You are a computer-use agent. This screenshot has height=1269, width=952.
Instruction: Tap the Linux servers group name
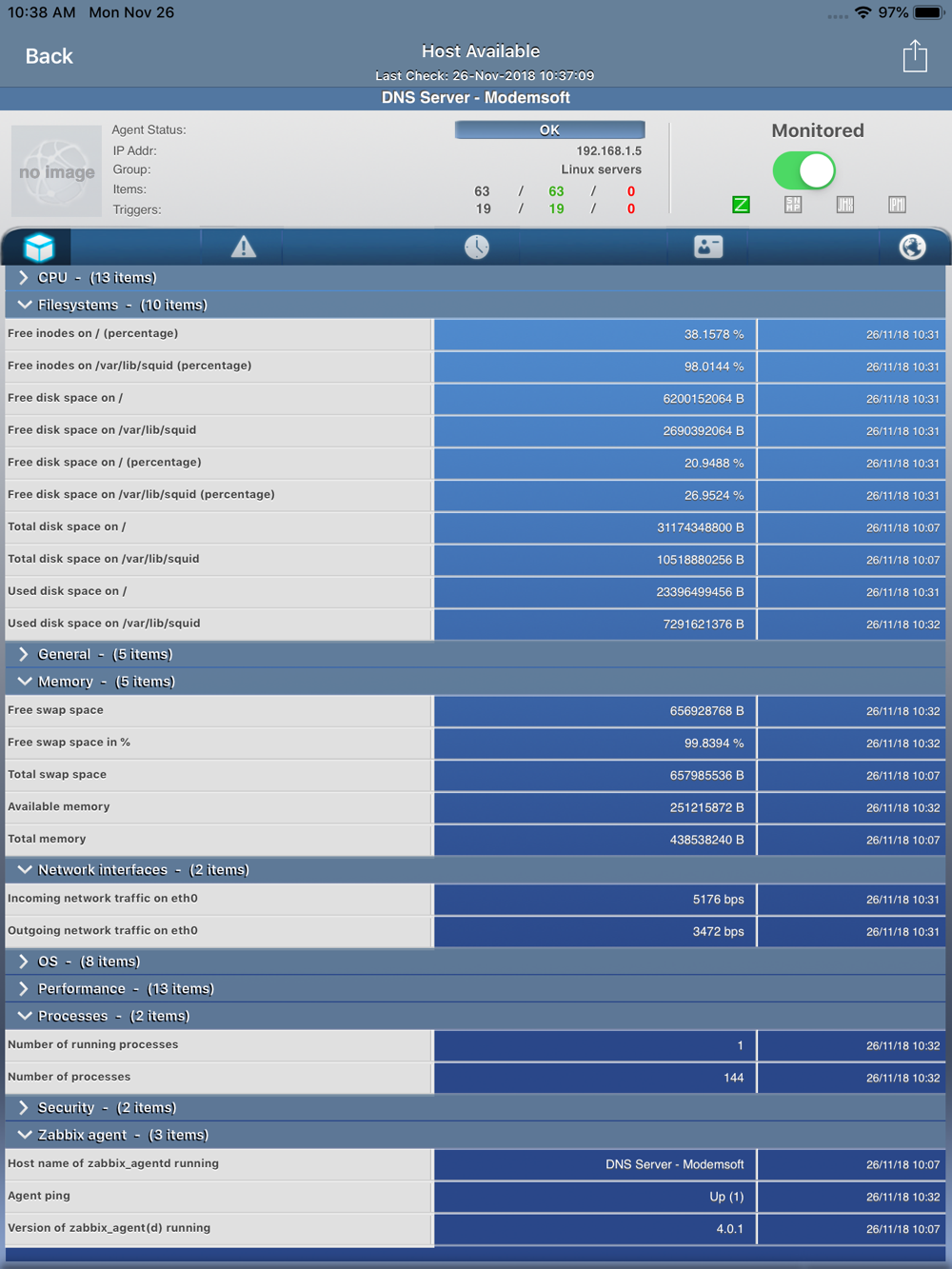tap(601, 169)
